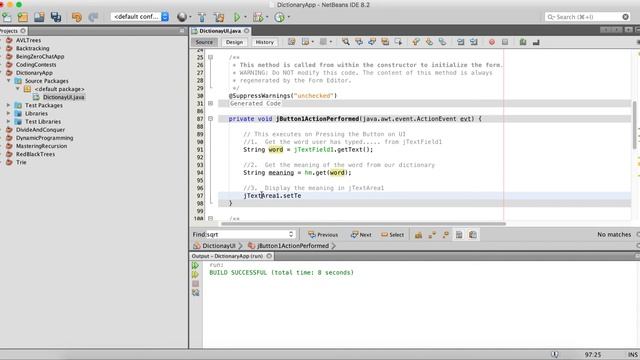Collapse the Source Packages tree node

tap(9, 81)
